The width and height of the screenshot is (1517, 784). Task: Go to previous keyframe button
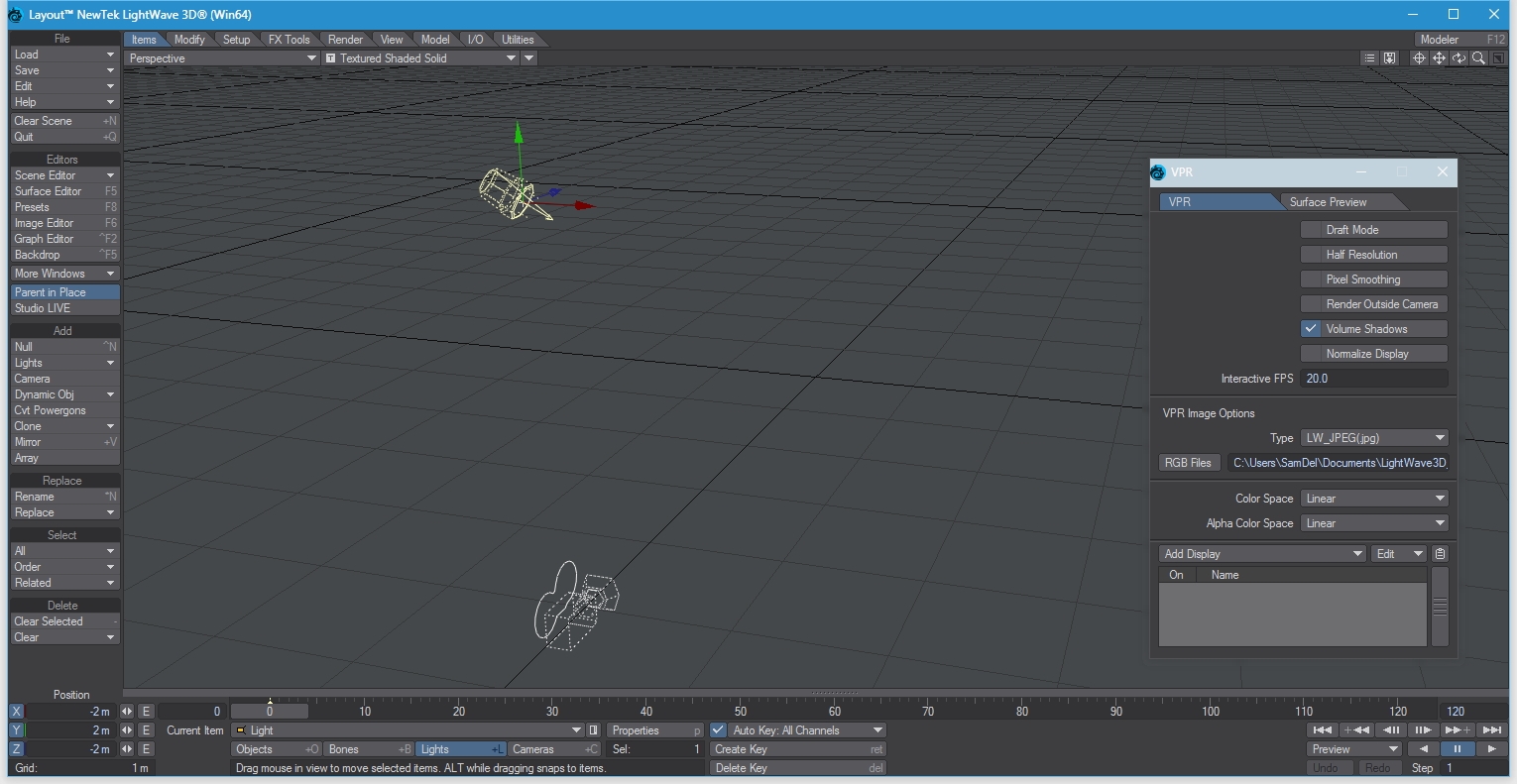point(1356,730)
